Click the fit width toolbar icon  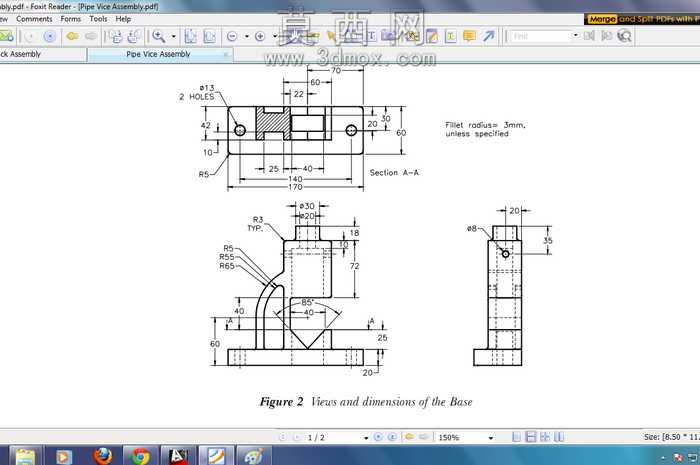[209, 36]
